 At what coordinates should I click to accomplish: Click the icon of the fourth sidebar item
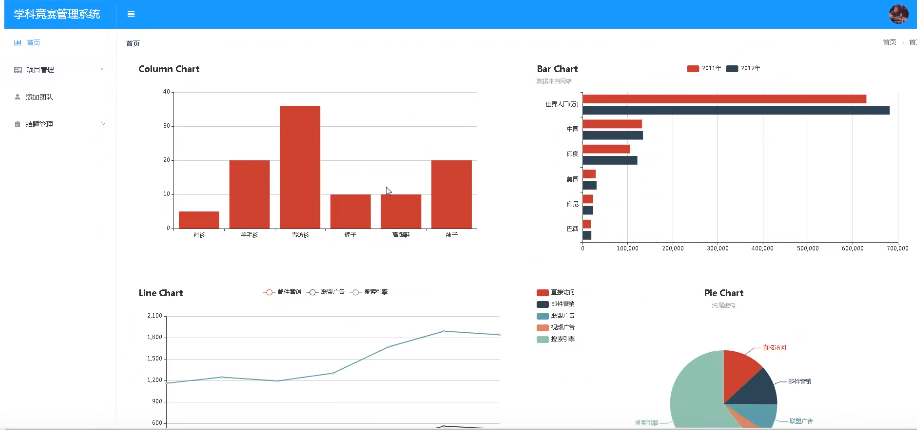[x=18, y=124]
